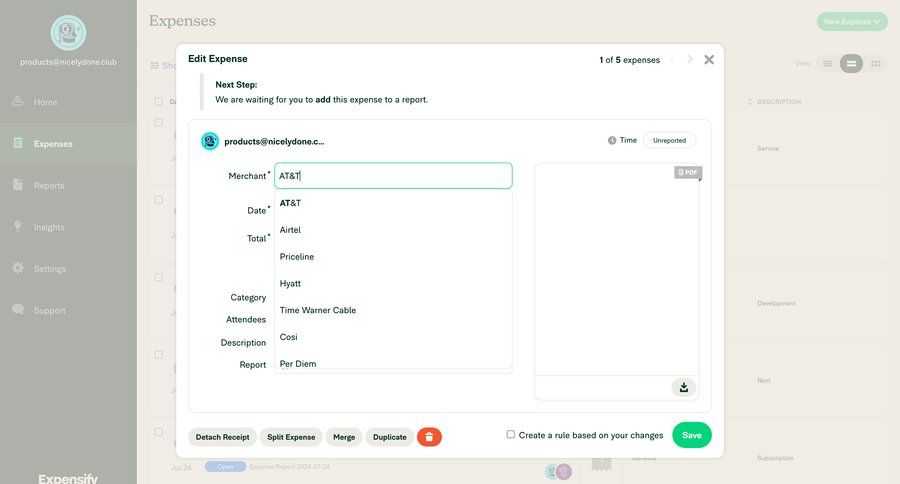Open Reports in sidebar
Image resolution: width=900 pixels, height=484 pixels.
click(x=68, y=185)
